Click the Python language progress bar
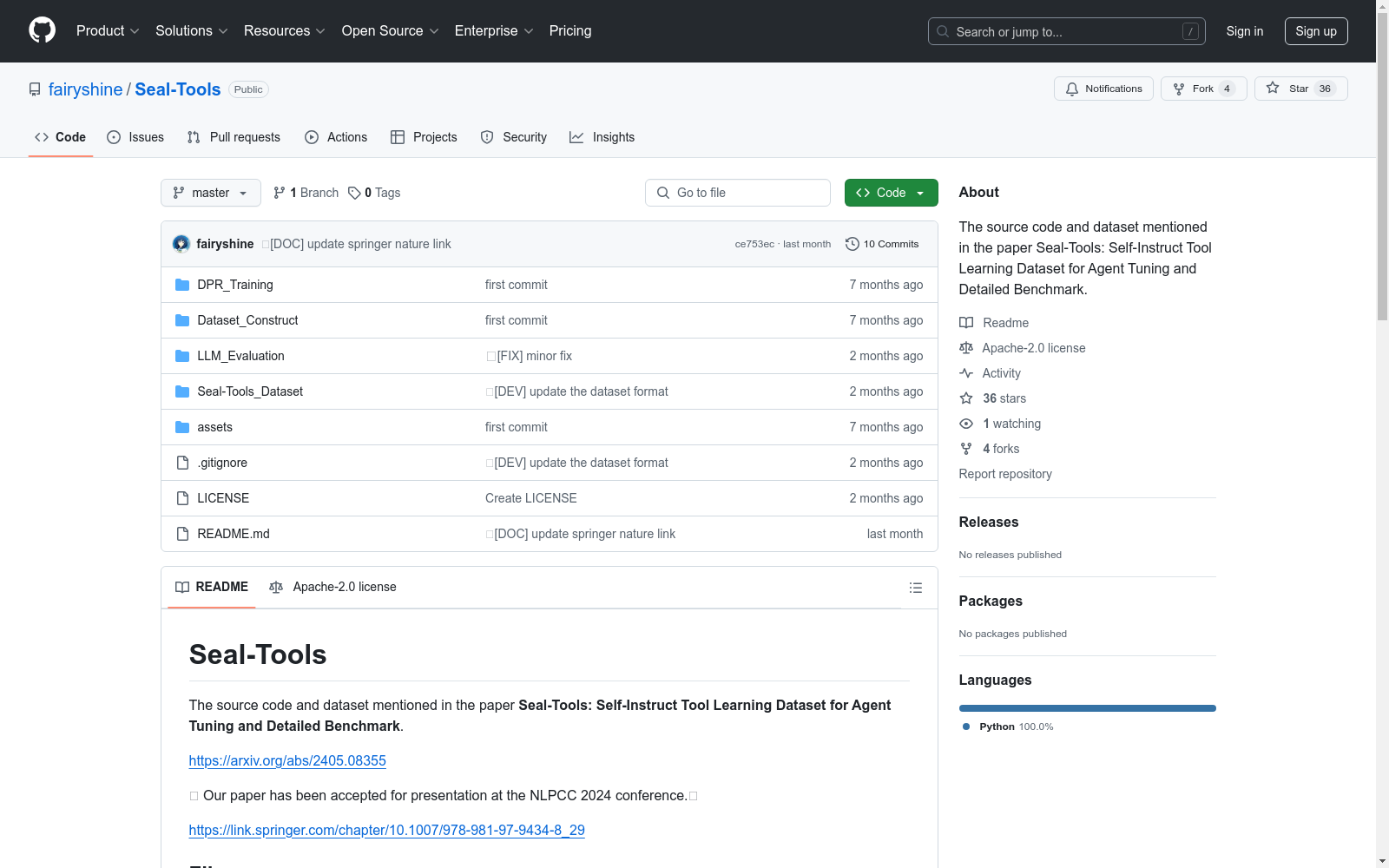1389x868 pixels. 1088,708
